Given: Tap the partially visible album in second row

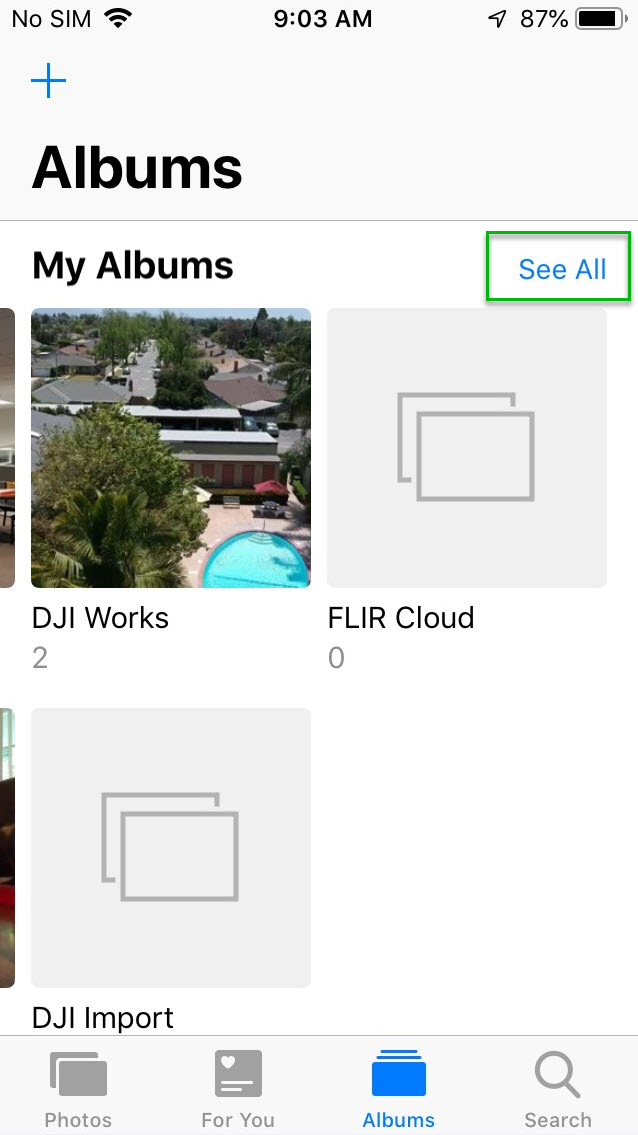Looking at the screenshot, I should tap(7, 847).
